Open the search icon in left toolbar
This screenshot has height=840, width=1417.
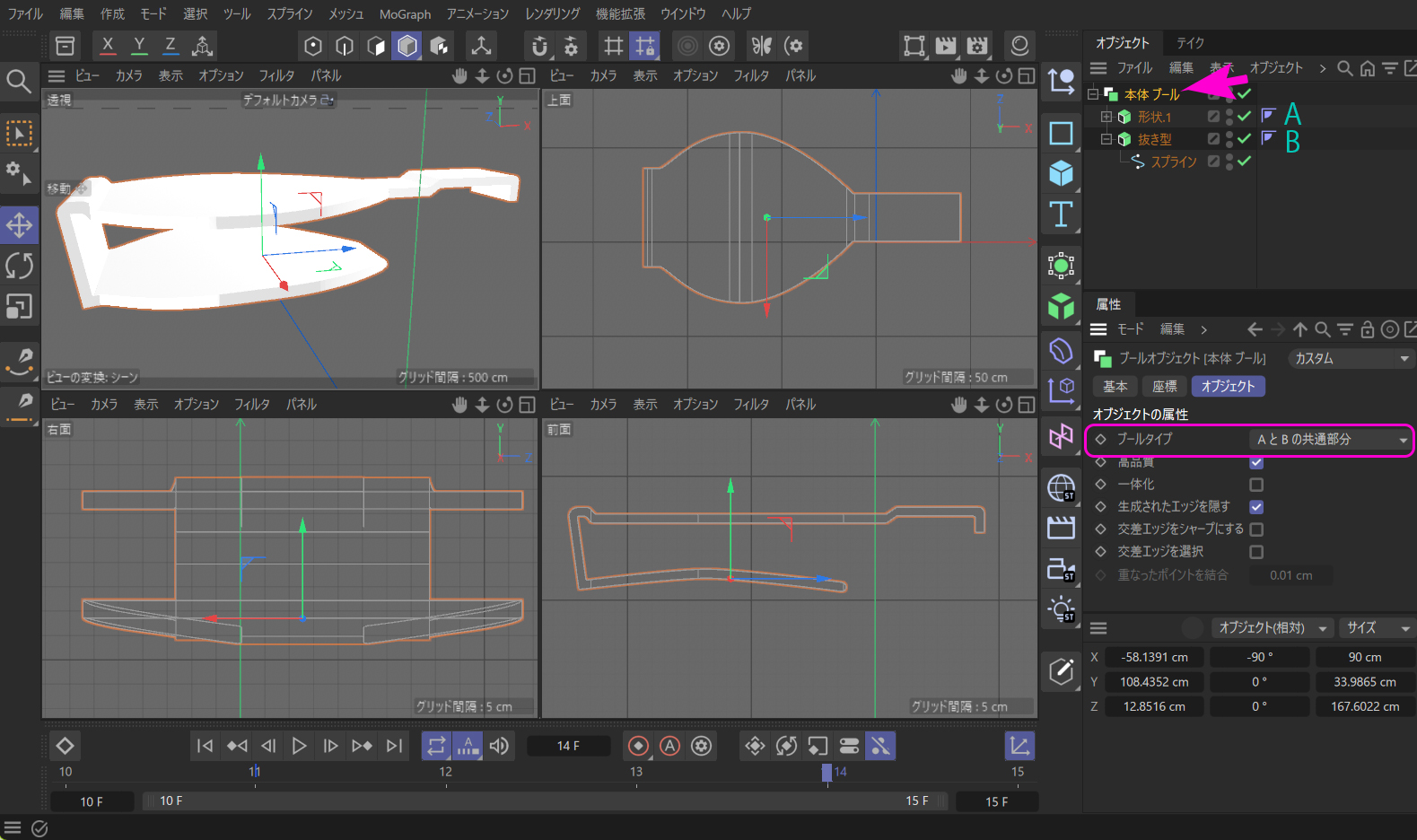pyautogui.click(x=18, y=82)
